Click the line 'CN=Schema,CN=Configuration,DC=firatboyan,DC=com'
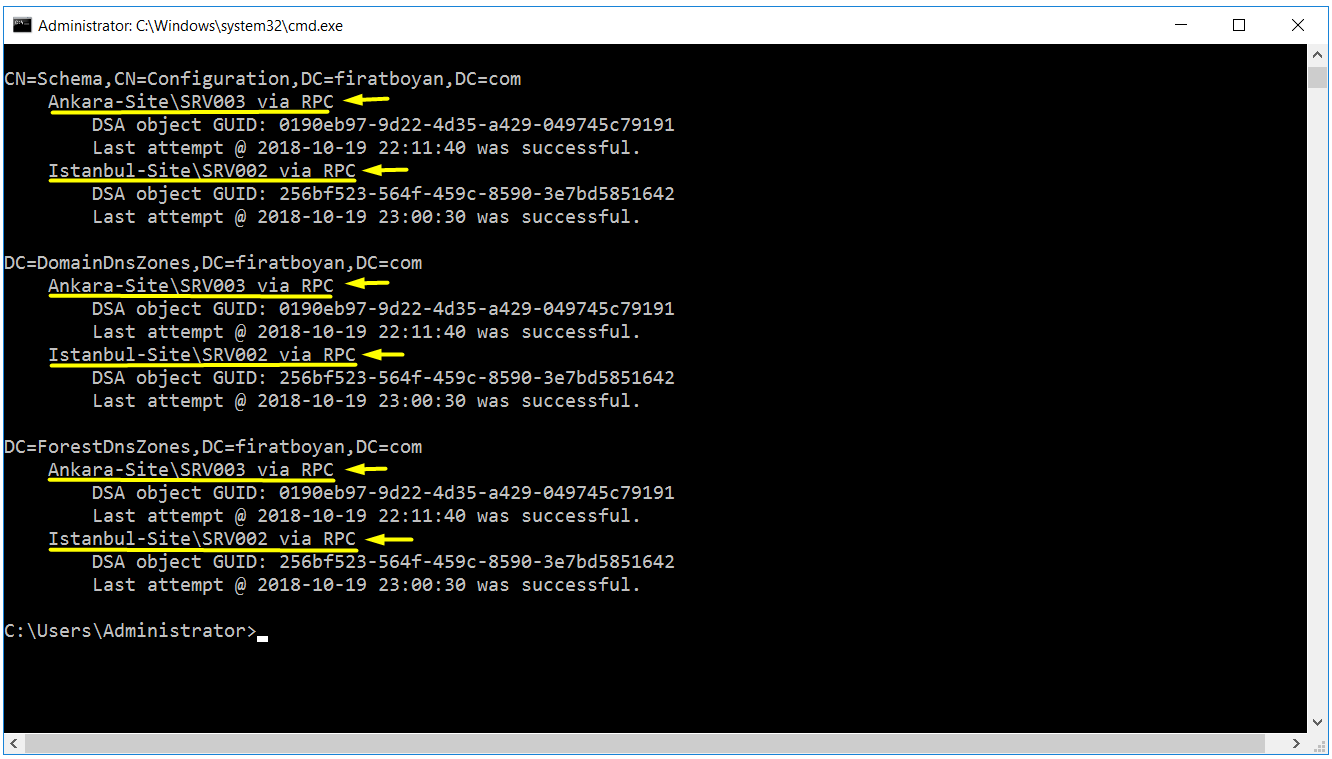The height and width of the screenshot is (759, 1332). (263, 79)
